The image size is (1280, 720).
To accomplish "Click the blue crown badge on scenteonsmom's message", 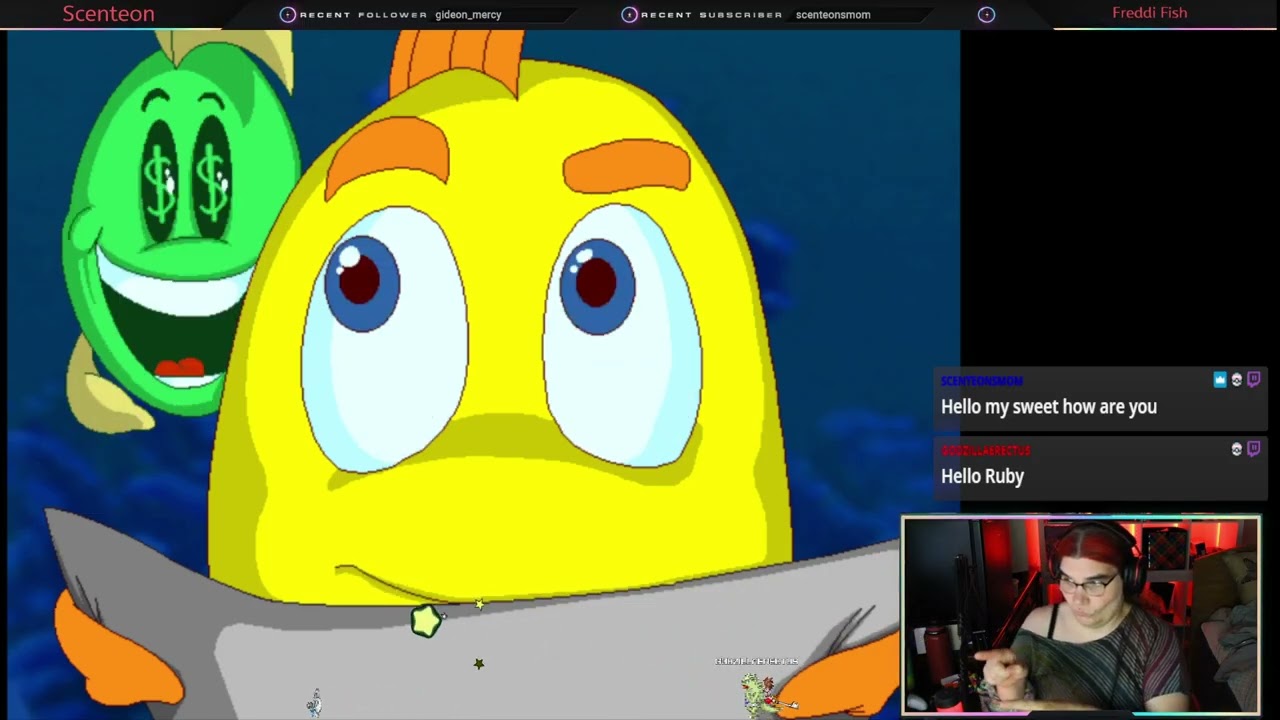I will [1220, 380].
